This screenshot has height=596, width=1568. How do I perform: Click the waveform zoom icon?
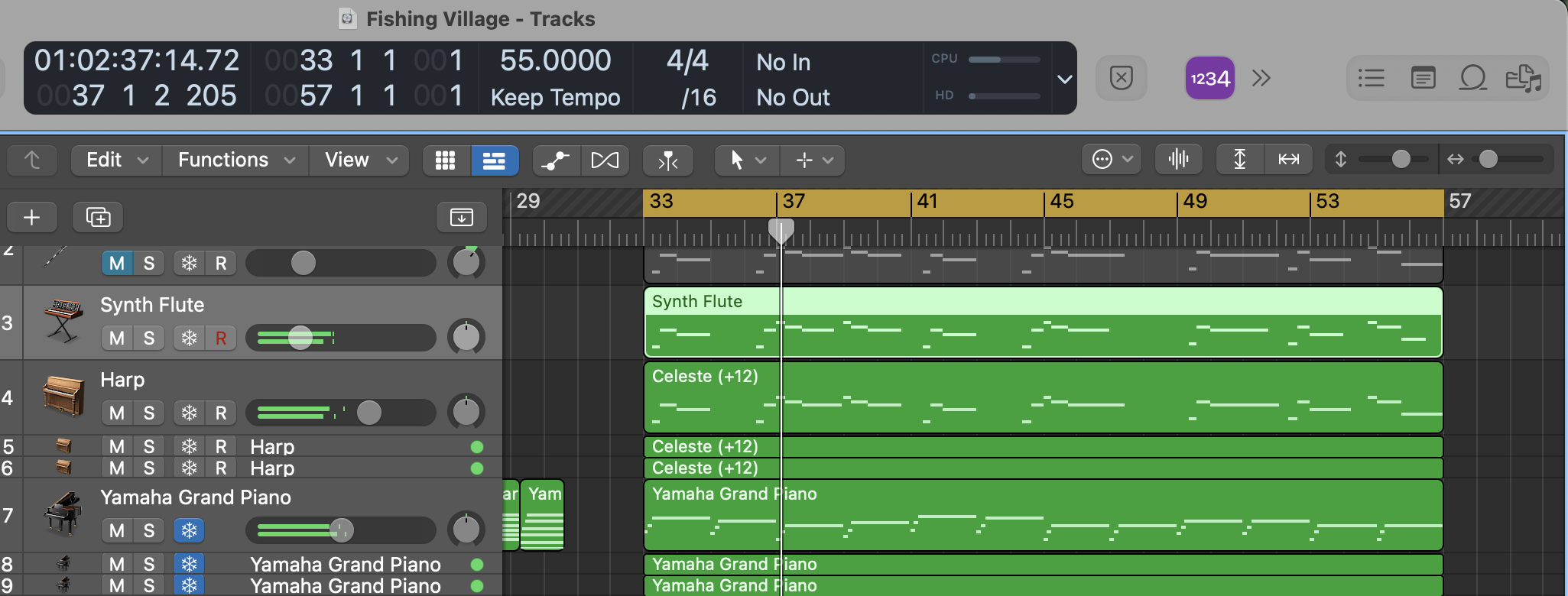click(1178, 159)
